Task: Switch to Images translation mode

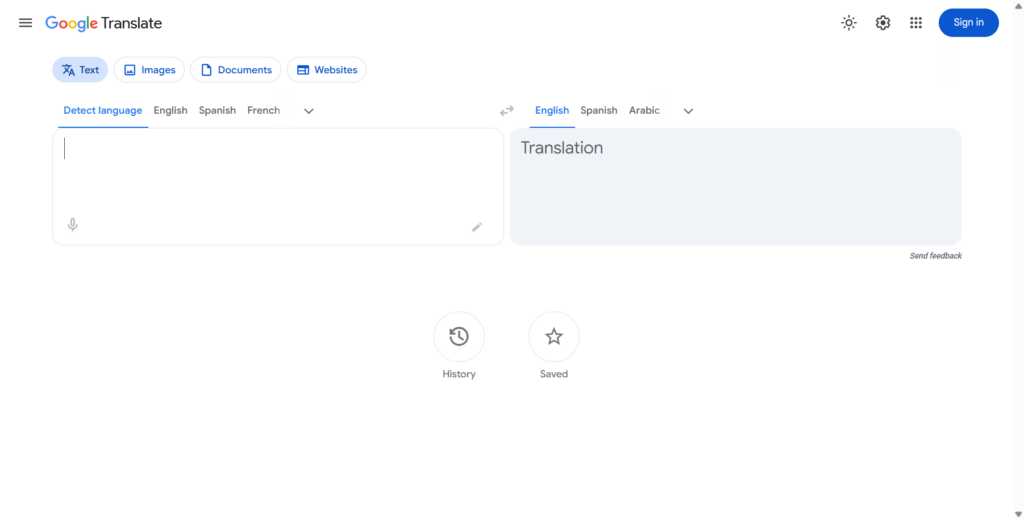Action: click(x=149, y=70)
